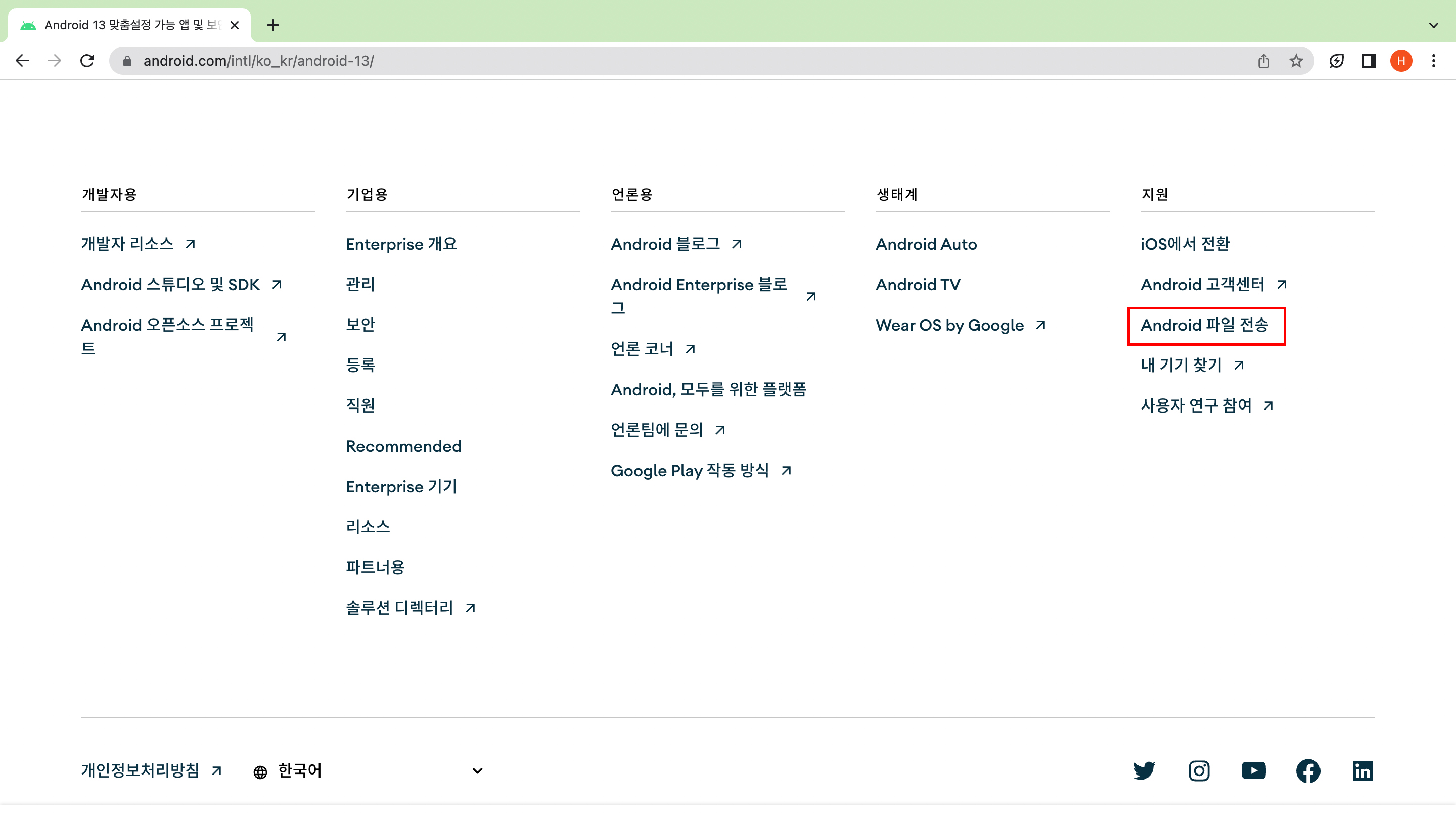The image size is (1456, 819).
Task: Click the browser forward arrow
Action: [54, 61]
